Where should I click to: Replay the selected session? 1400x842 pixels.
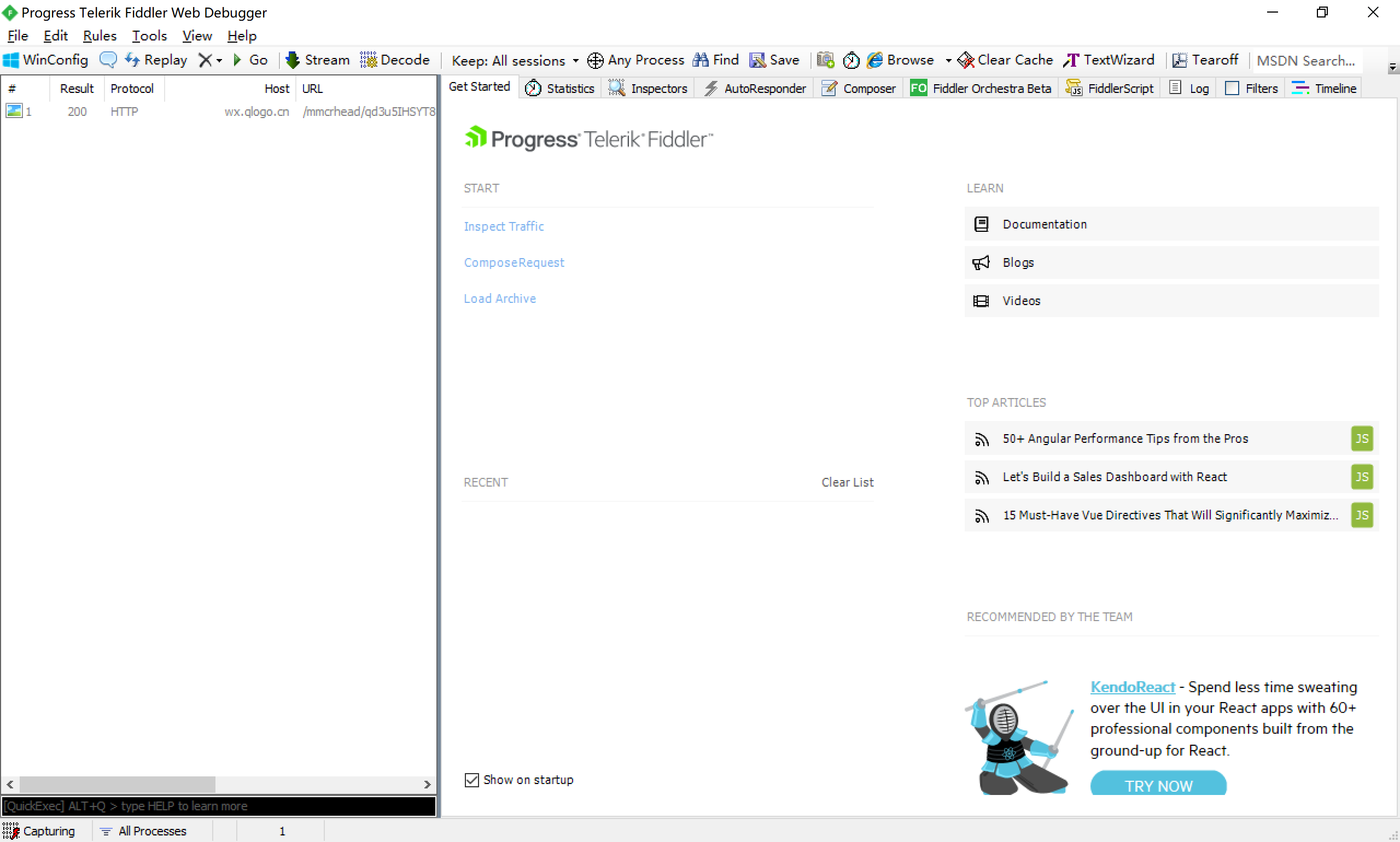[x=156, y=60]
